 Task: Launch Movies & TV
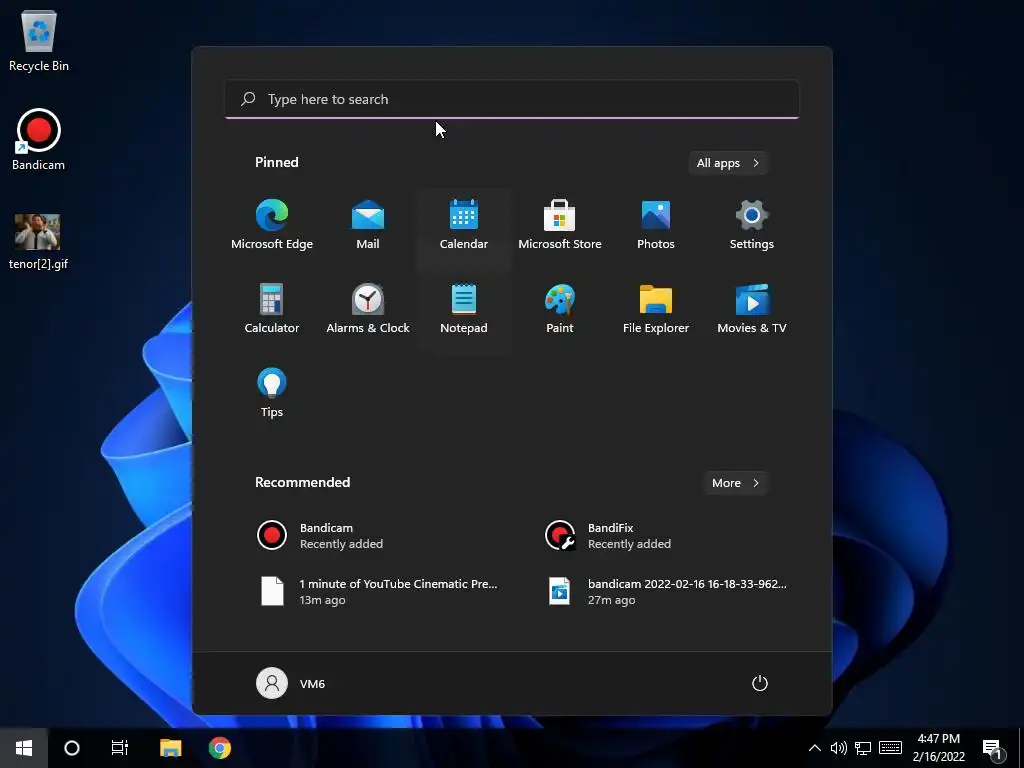pyautogui.click(x=752, y=310)
